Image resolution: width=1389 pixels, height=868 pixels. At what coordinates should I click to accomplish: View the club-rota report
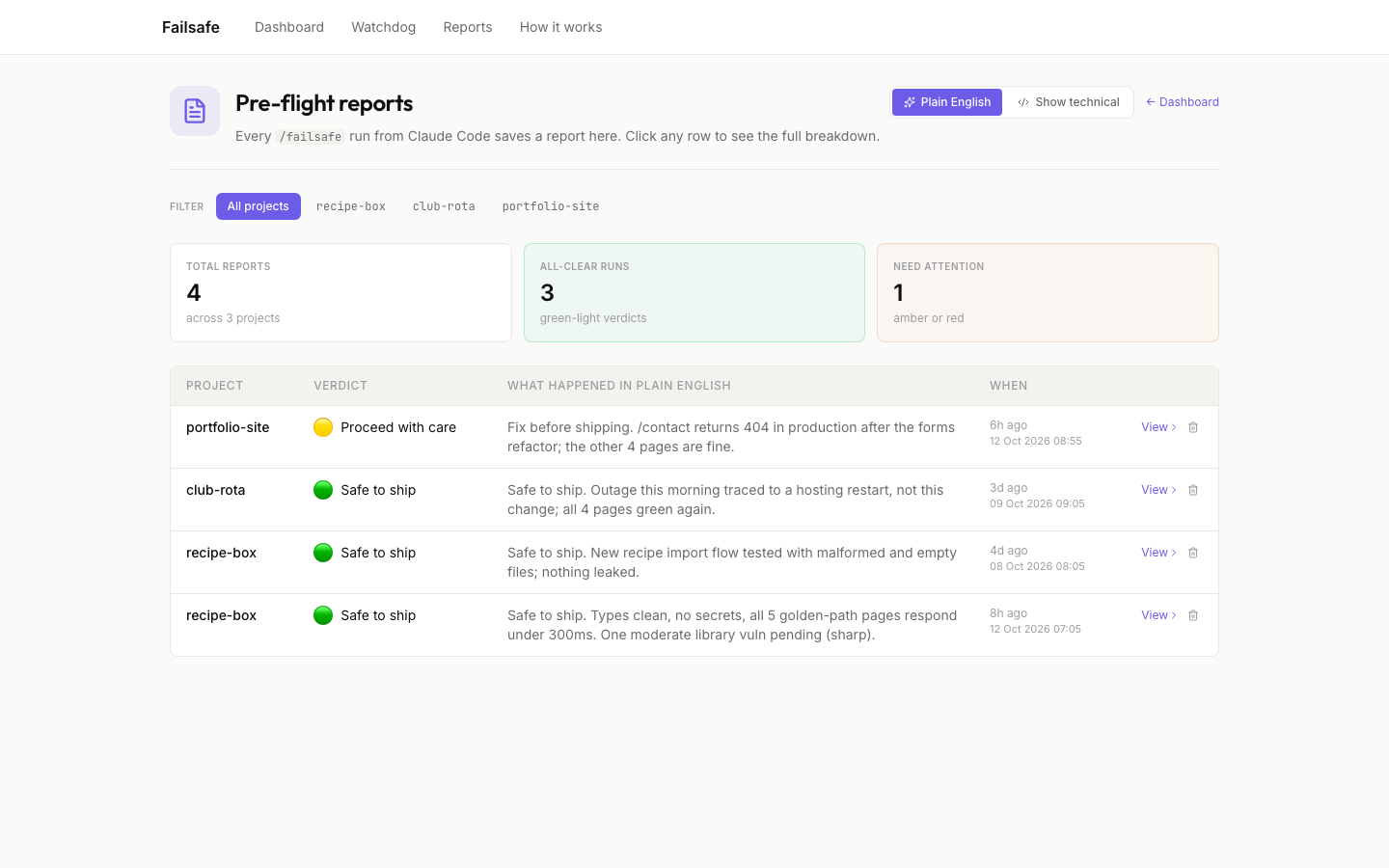pos(1158,490)
